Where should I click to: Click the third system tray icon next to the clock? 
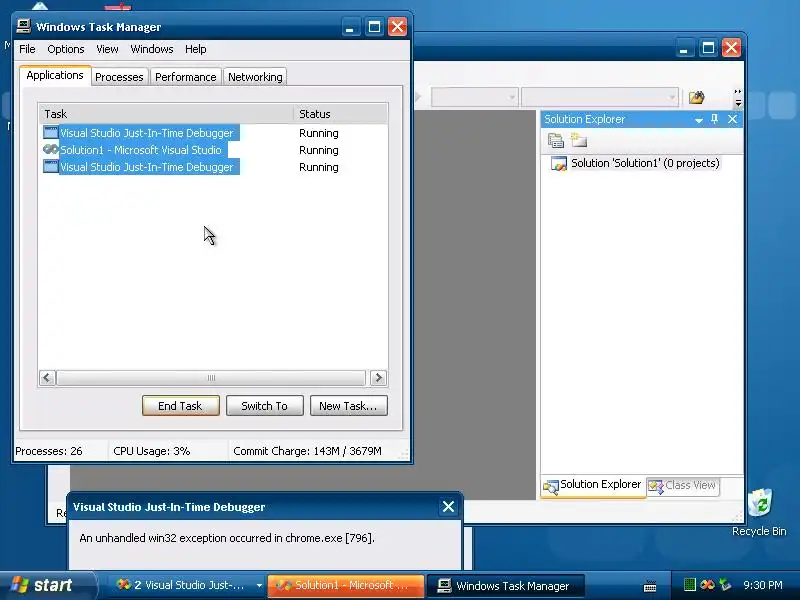[724, 585]
